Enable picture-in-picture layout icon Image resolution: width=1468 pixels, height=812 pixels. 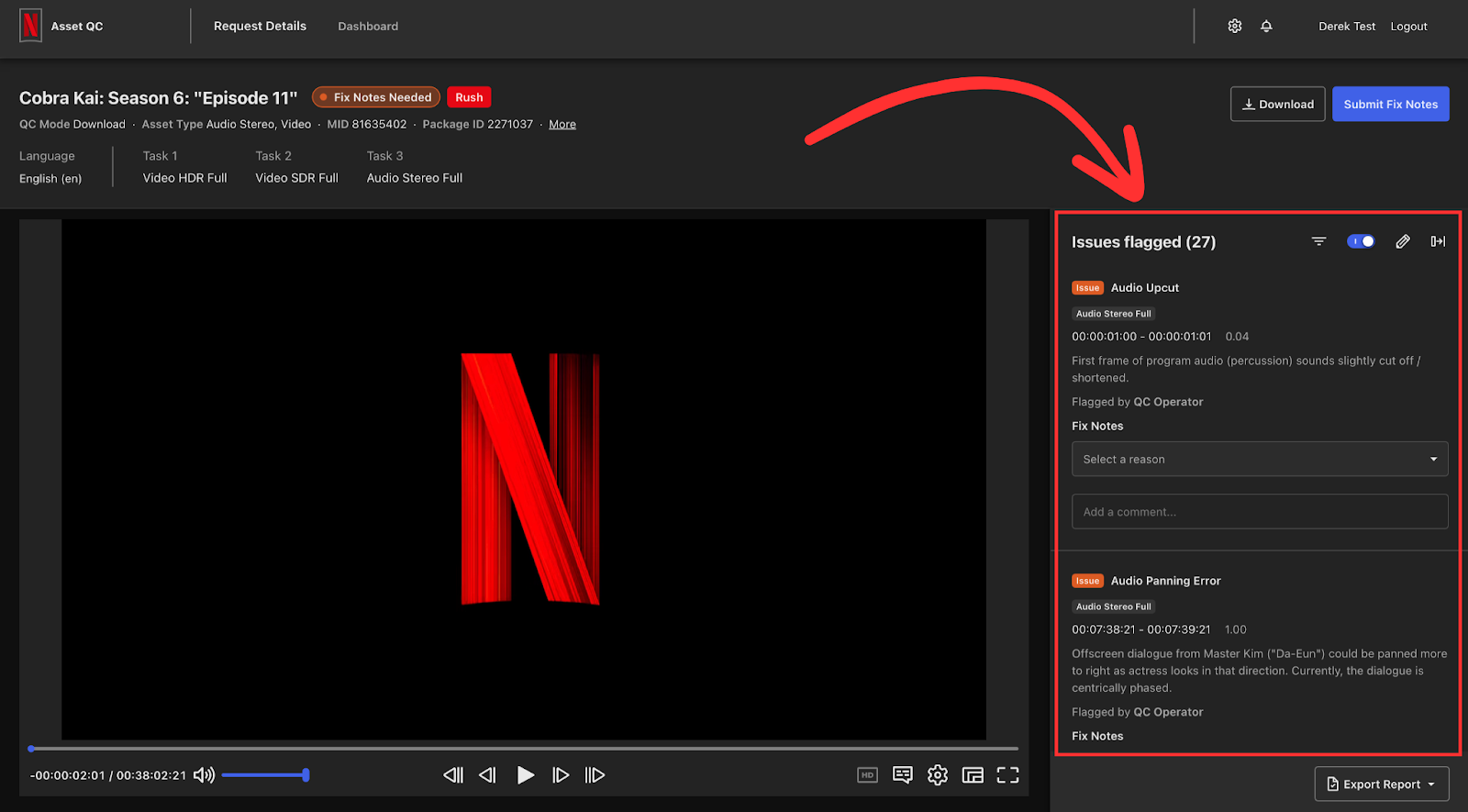973,775
